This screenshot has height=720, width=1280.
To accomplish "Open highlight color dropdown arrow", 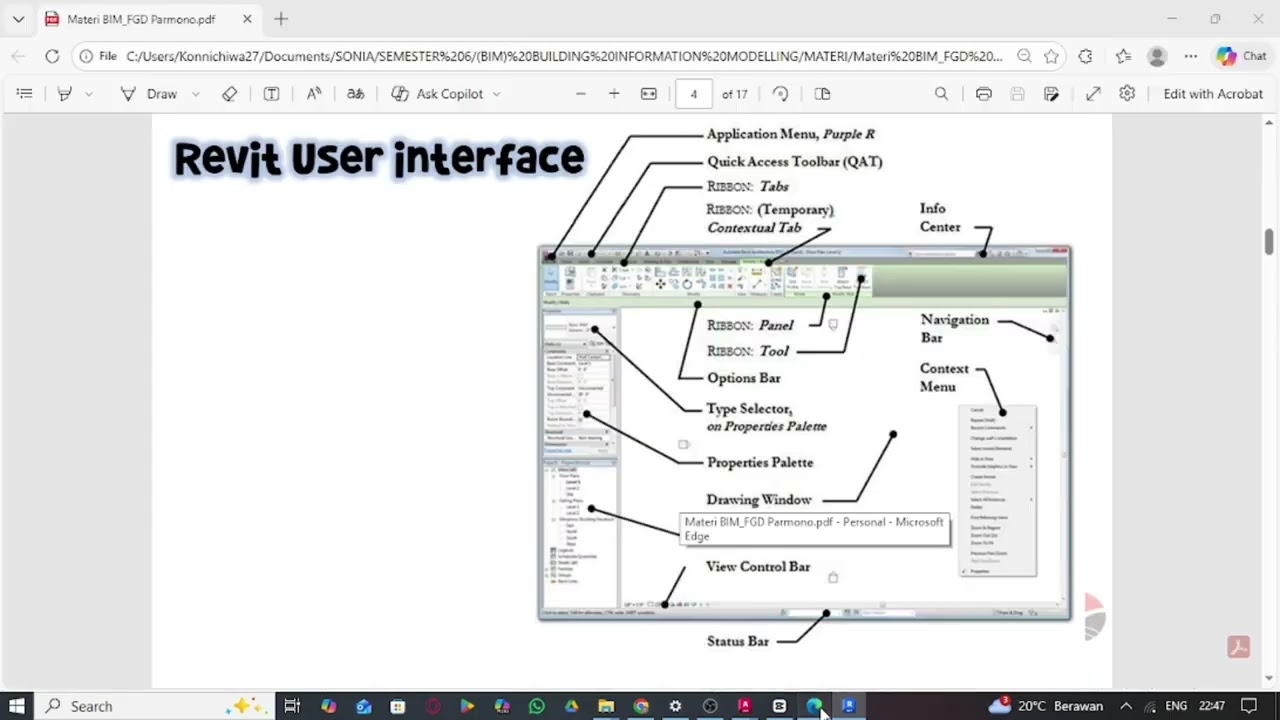I will point(89,94).
